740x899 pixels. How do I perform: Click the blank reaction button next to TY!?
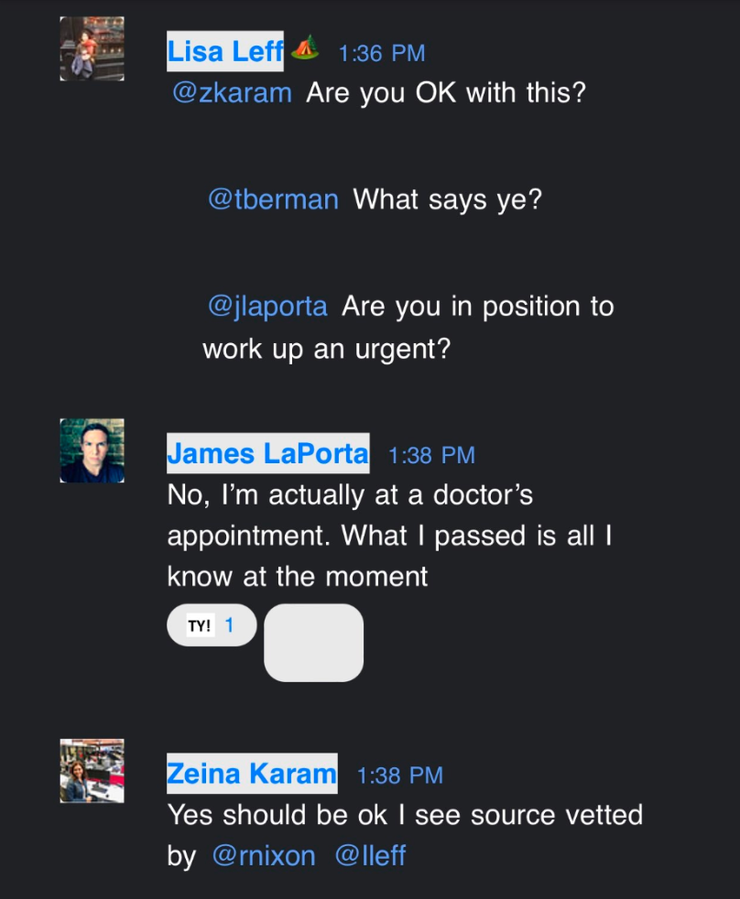click(x=313, y=642)
